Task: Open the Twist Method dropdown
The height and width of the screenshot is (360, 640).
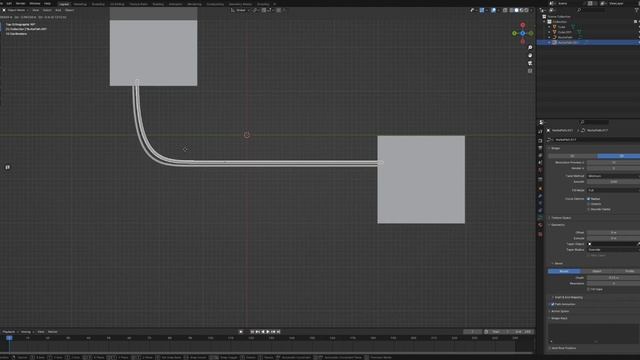Action: pos(613,176)
